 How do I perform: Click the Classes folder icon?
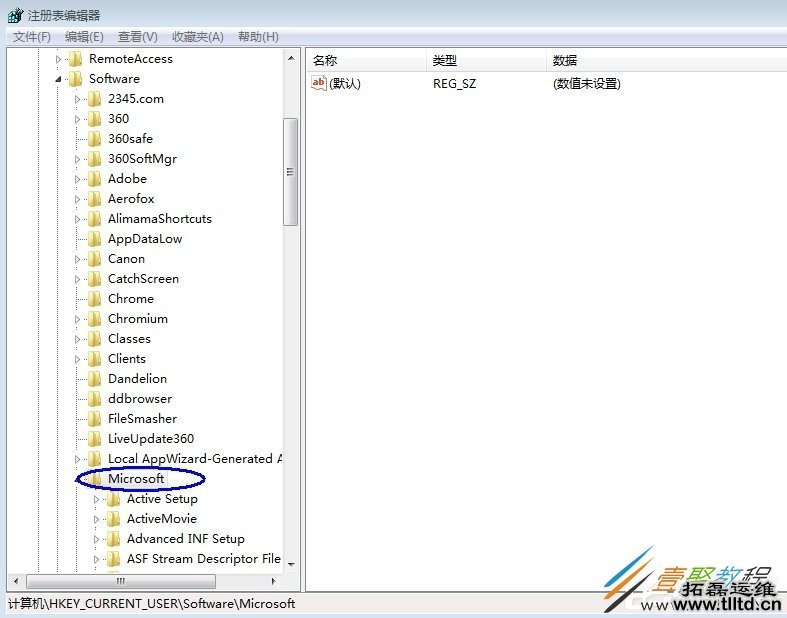click(94, 339)
